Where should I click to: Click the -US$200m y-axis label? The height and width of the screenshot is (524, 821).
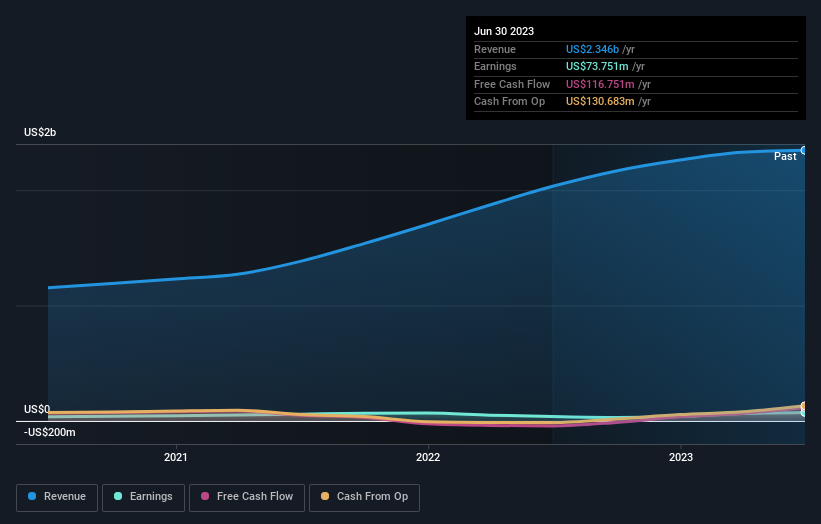pos(50,432)
